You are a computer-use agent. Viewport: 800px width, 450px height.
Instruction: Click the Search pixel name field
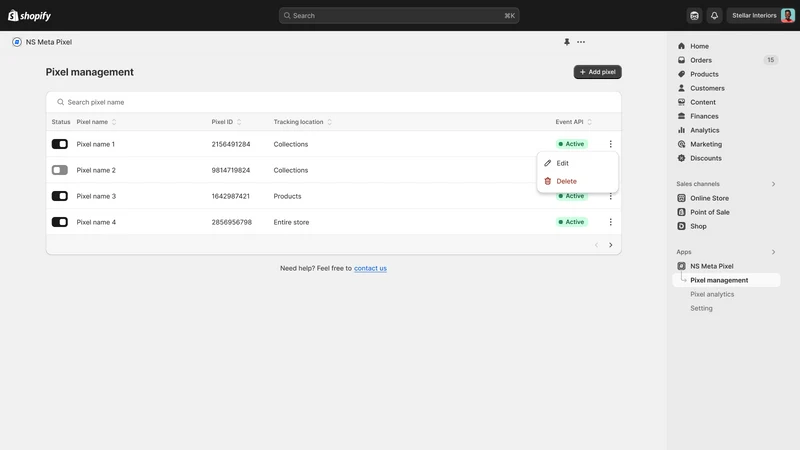point(334,102)
